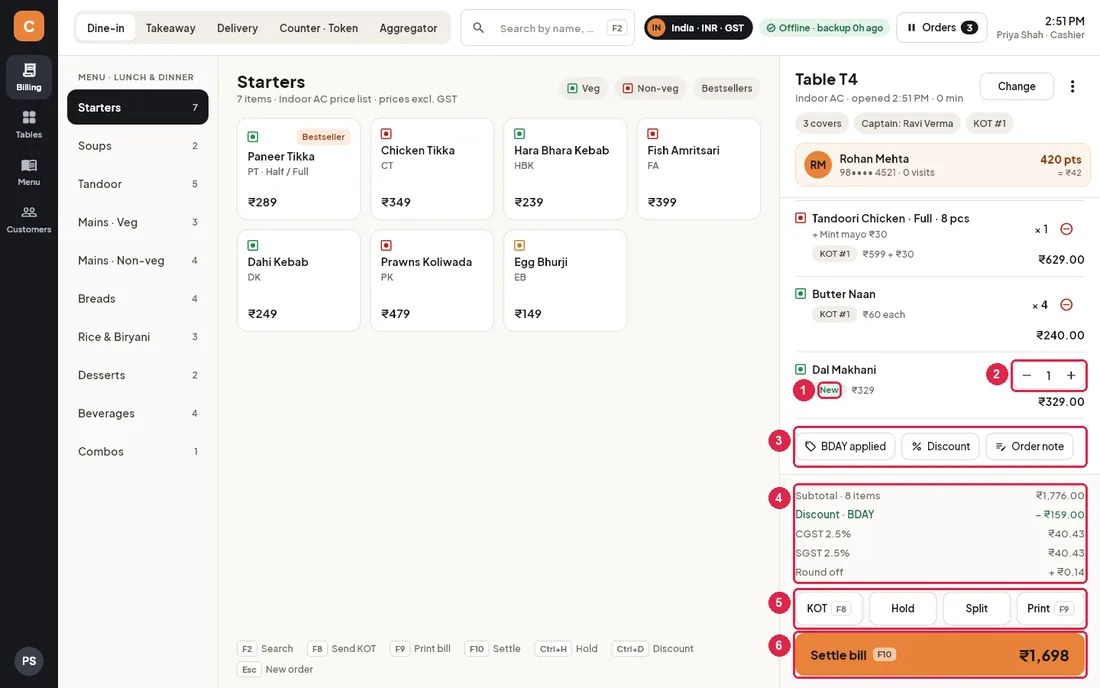Toggle the Veg filter
The width and height of the screenshot is (1100, 688).
[584, 88]
